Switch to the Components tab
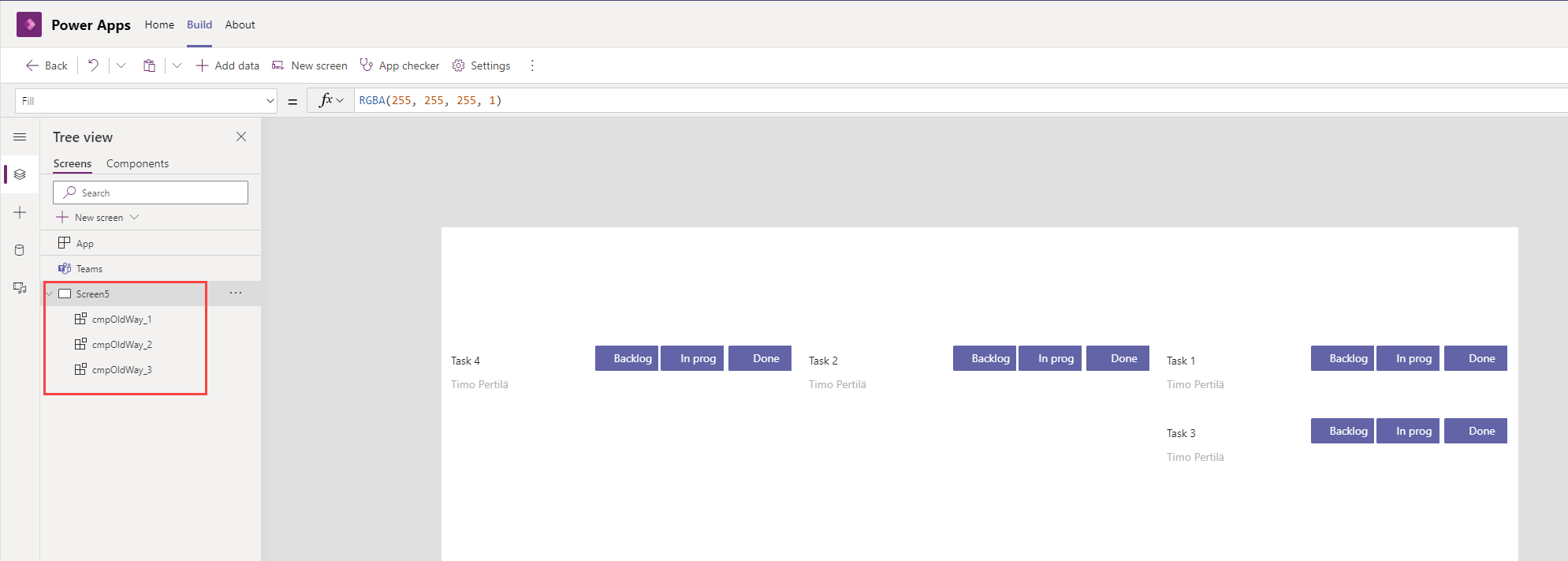1568x561 pixels. [x=137, y=163]
